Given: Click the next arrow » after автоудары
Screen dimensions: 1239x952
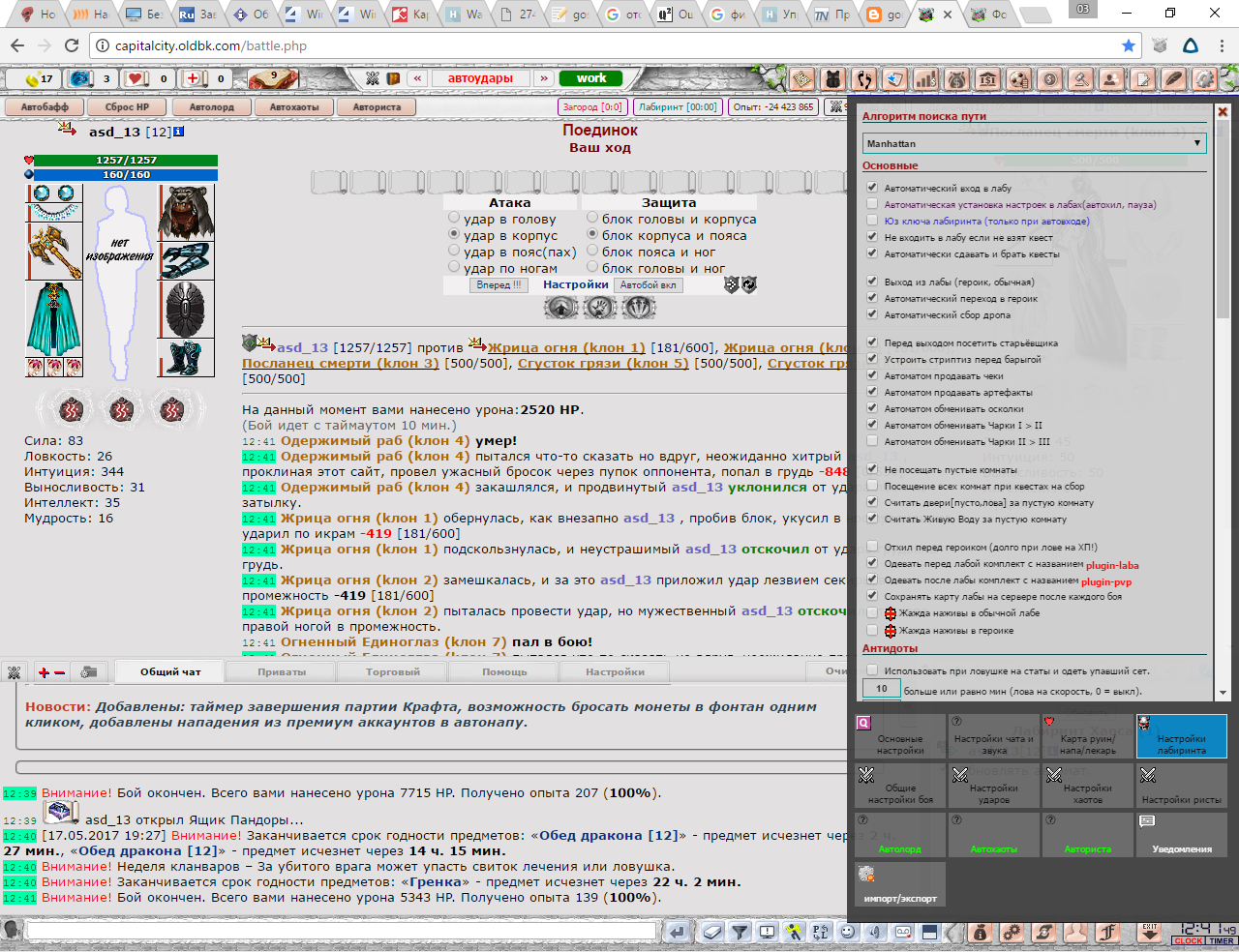Looking at the screenshot, I should pyautogui.click(x=544, y=78).
